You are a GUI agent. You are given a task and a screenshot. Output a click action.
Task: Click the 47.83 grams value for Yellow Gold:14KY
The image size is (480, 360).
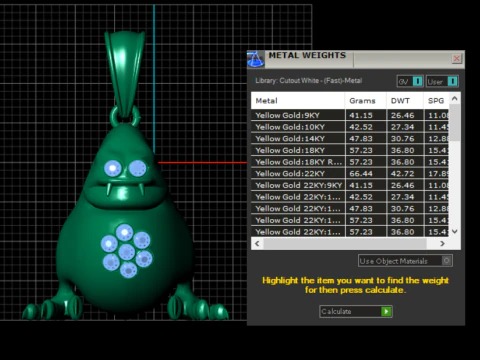pos(361,139)
